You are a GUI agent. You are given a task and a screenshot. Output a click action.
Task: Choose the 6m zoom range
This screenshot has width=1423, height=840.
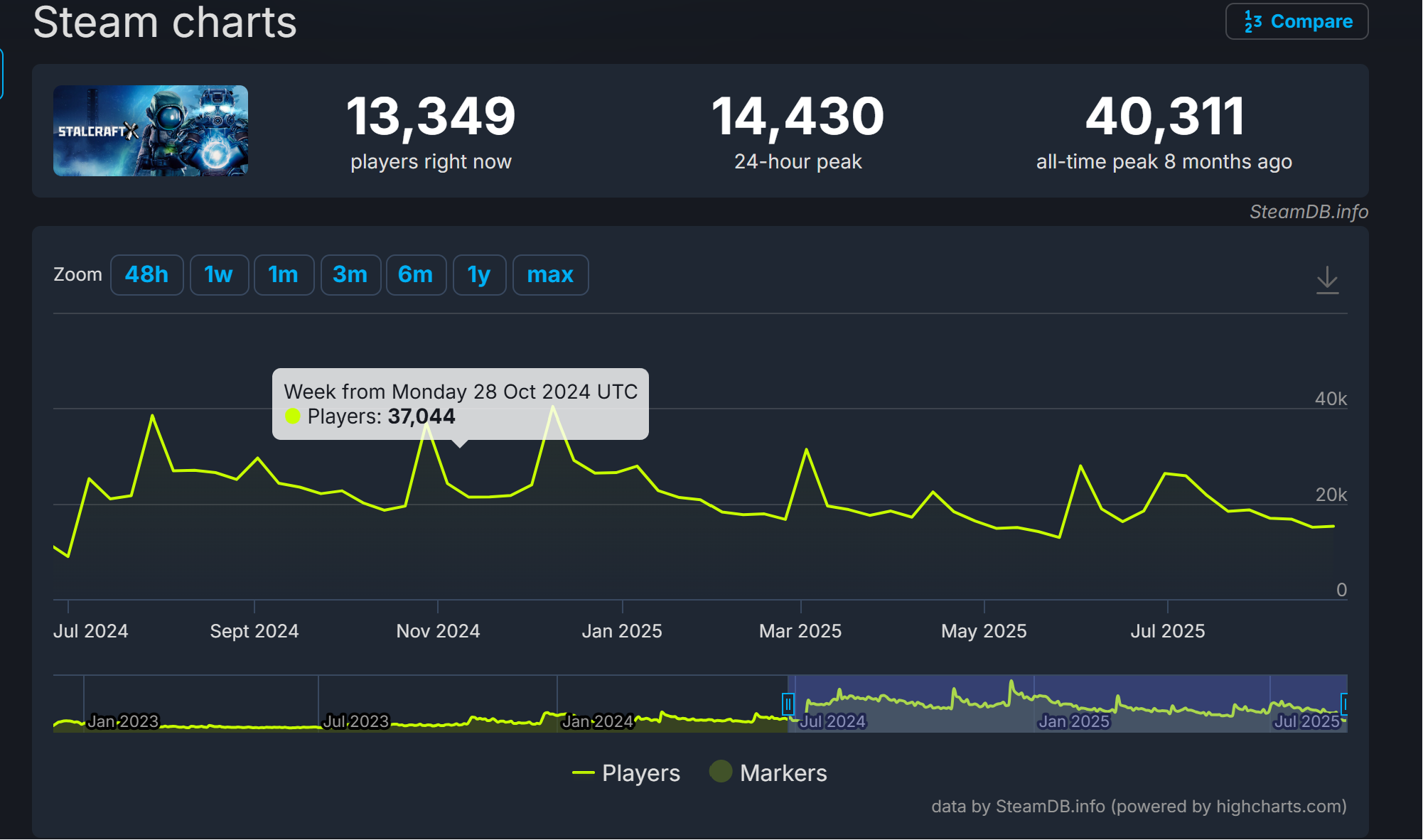click(416, 275)
